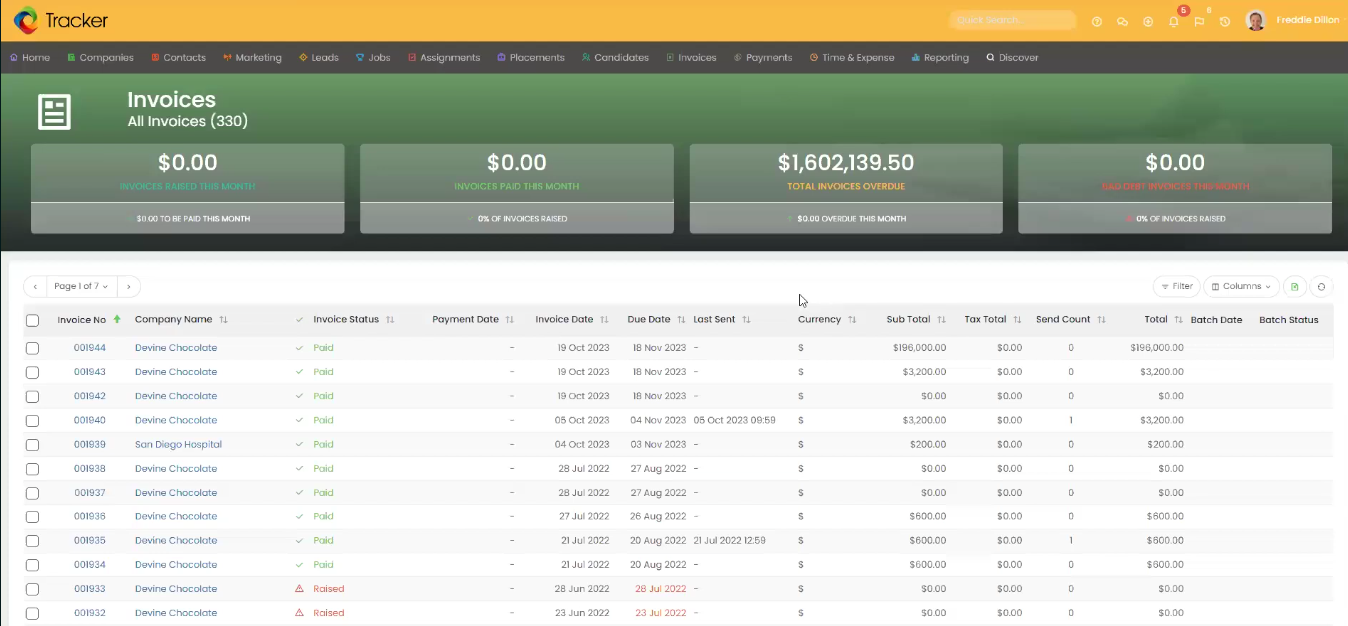Go to next page arrow

(x=128, y=286)
